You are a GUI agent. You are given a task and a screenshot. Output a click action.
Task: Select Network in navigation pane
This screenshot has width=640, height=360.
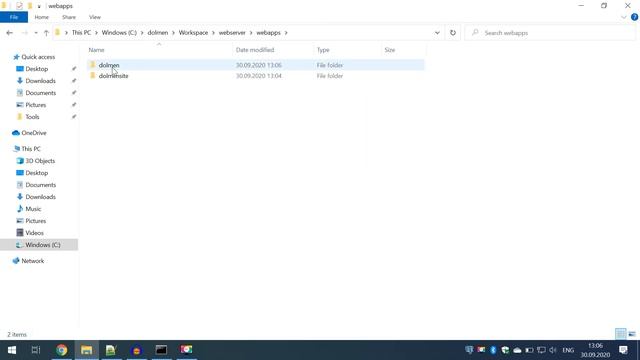click(33, 261)
